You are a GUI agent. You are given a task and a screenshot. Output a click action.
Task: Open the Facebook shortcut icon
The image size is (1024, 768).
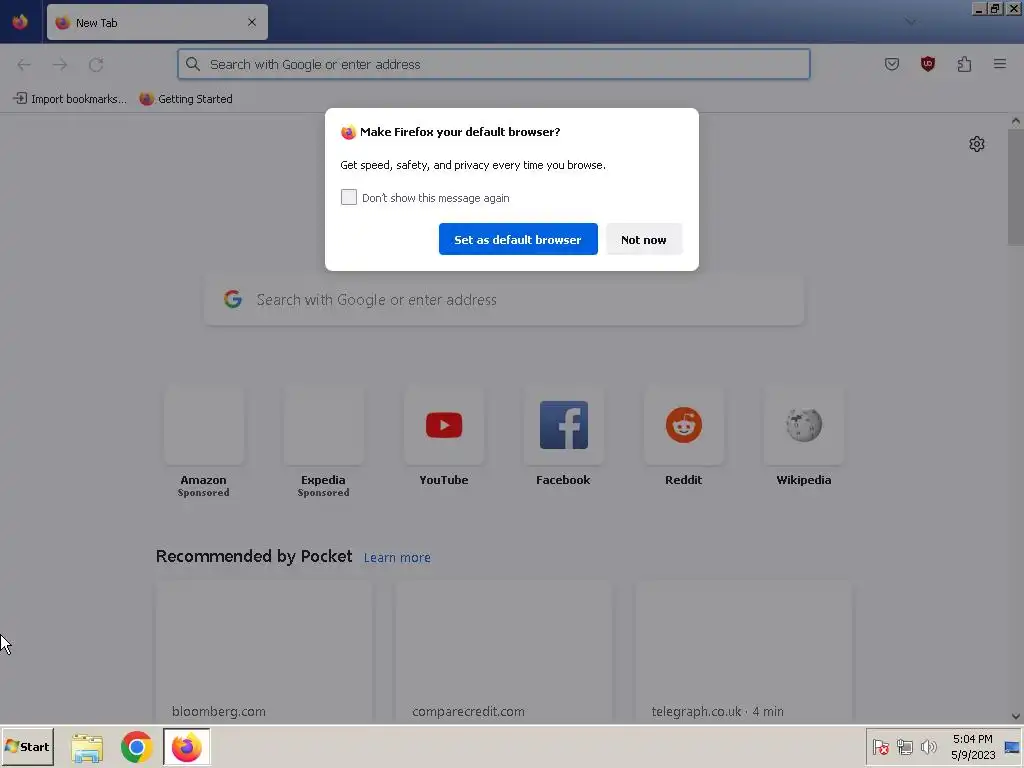pyautogui.click(x=564, y=425)
